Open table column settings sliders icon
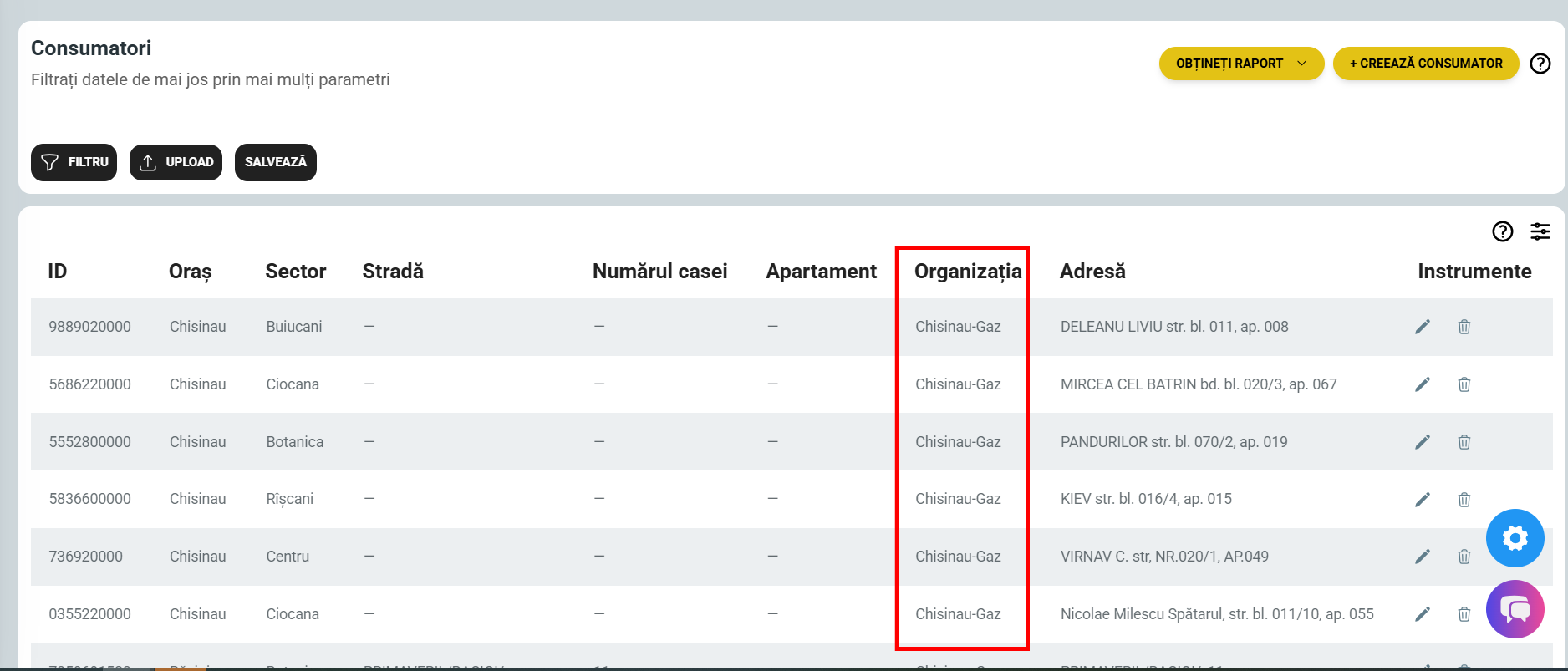This screenshot has height=671, width=1568. coord(1540,231)
